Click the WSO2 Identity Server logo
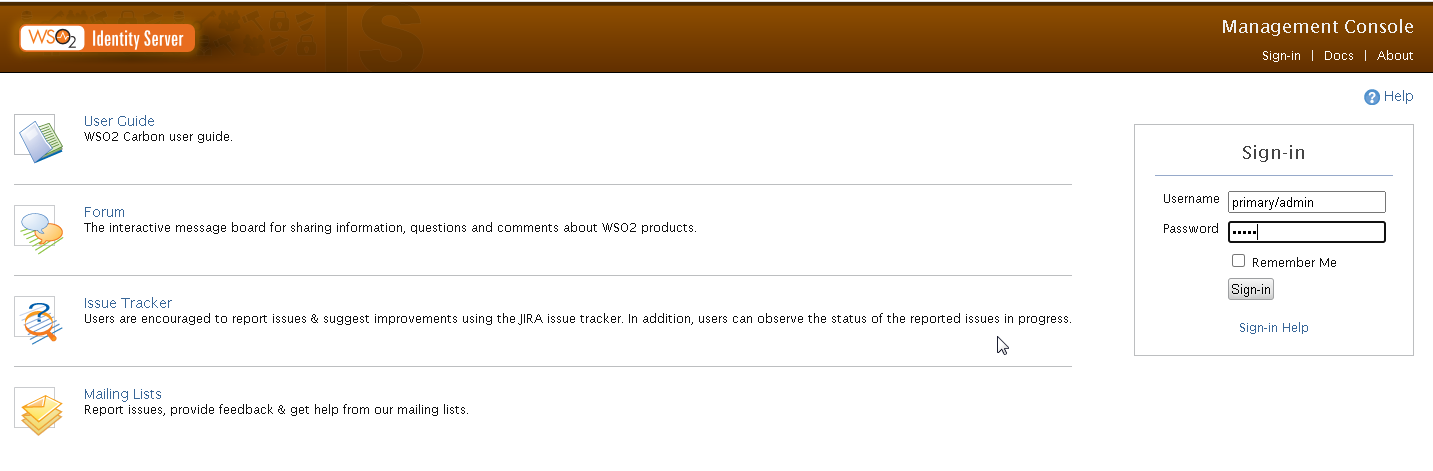The height and width of the screenshot is (471, 1433). [107, 38]
